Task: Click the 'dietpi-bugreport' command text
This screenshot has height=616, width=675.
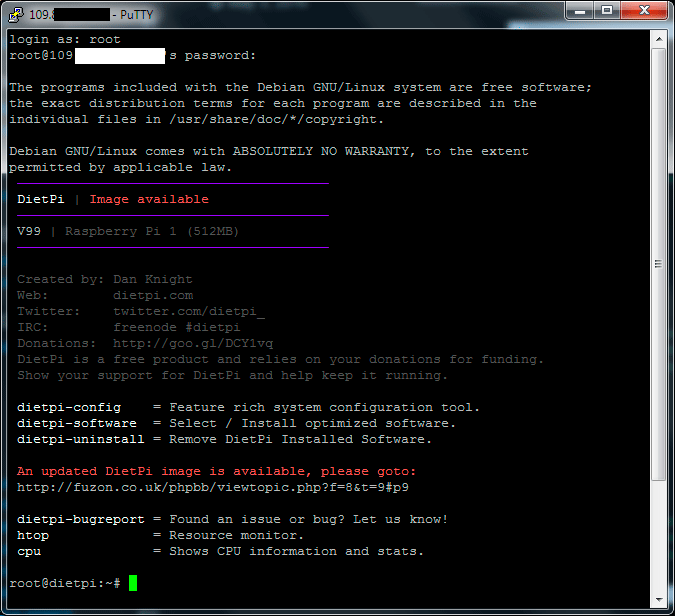Action: 81,519
